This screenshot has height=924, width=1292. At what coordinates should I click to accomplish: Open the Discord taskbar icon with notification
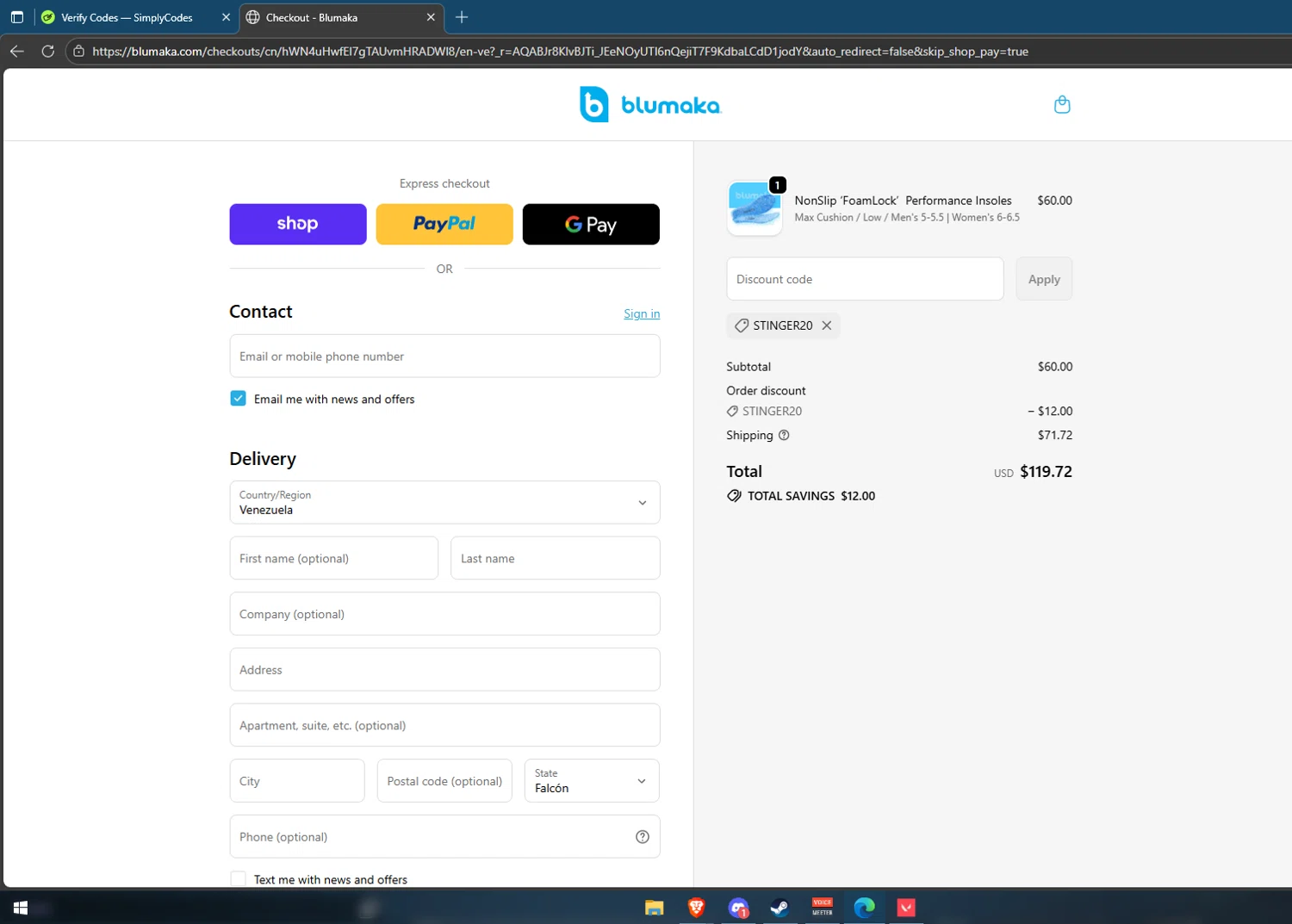pyautogui.click(x=738, y=908)
